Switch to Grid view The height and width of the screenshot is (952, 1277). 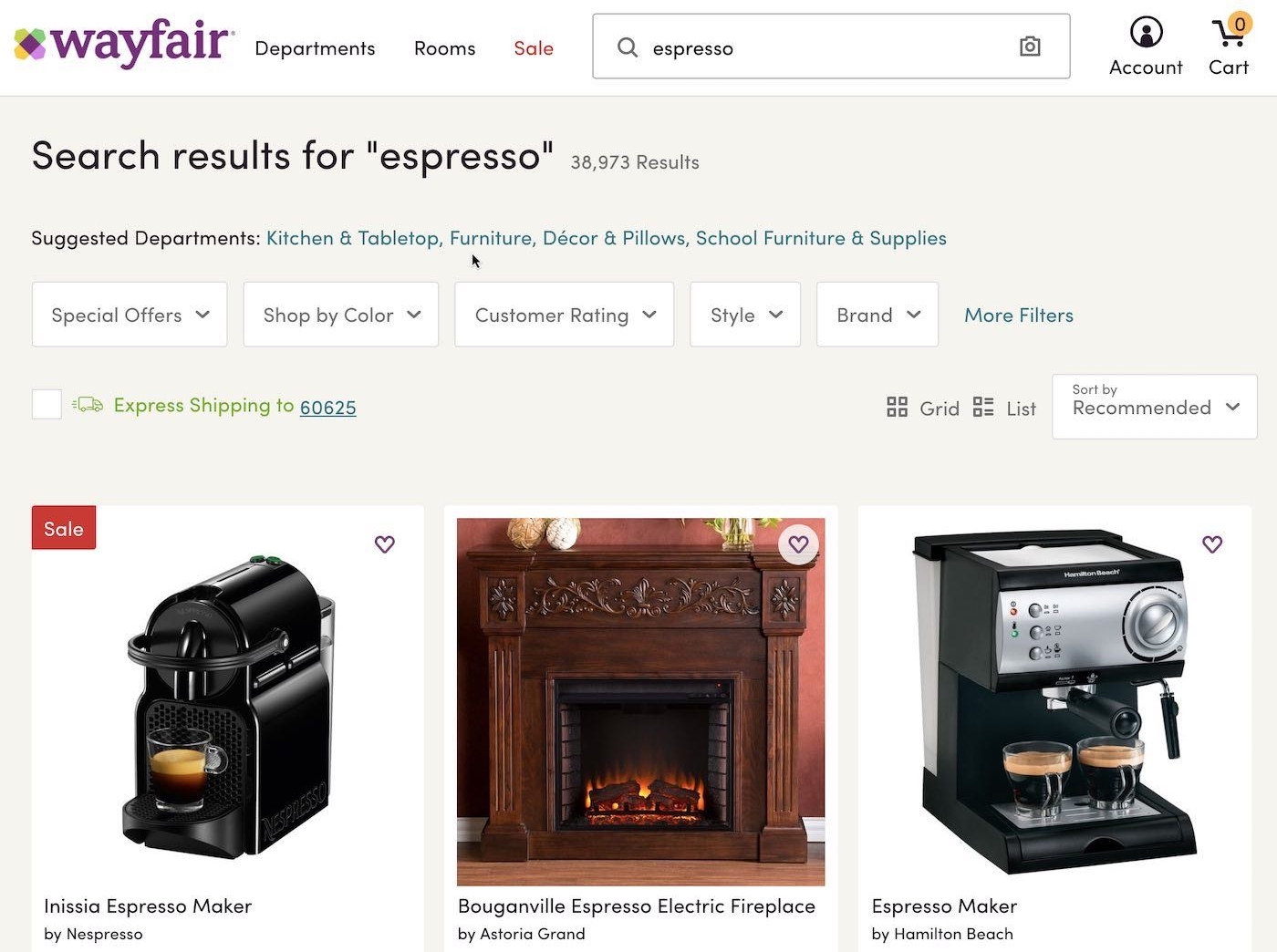pos(923,408)
